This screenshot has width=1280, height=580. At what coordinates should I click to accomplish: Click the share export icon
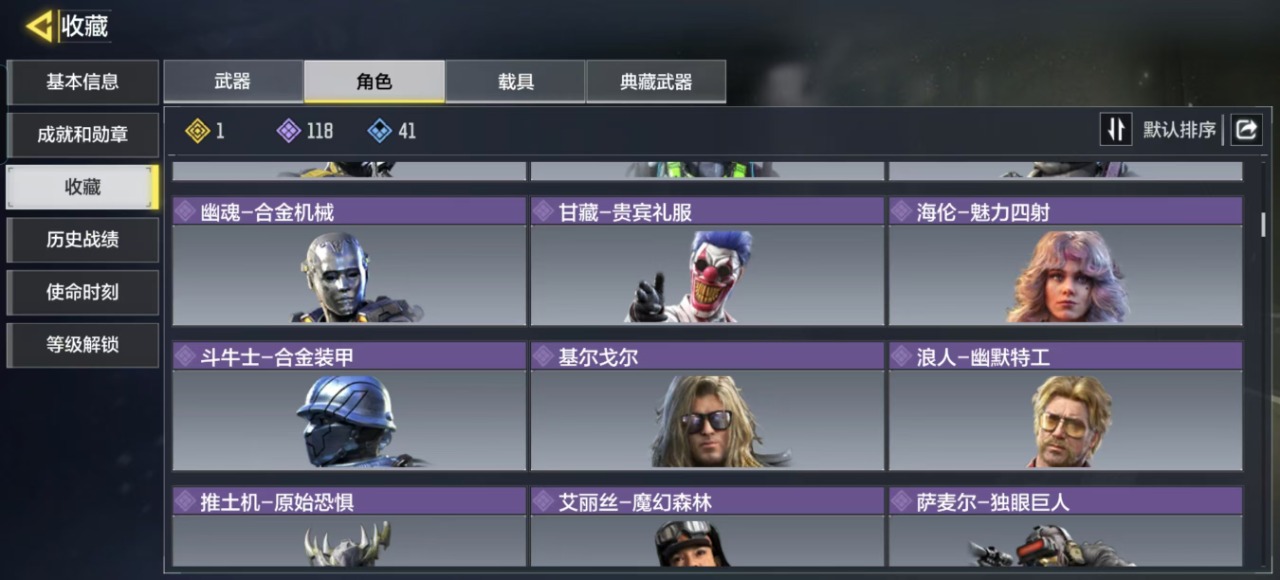click(x=1246, y=129)
